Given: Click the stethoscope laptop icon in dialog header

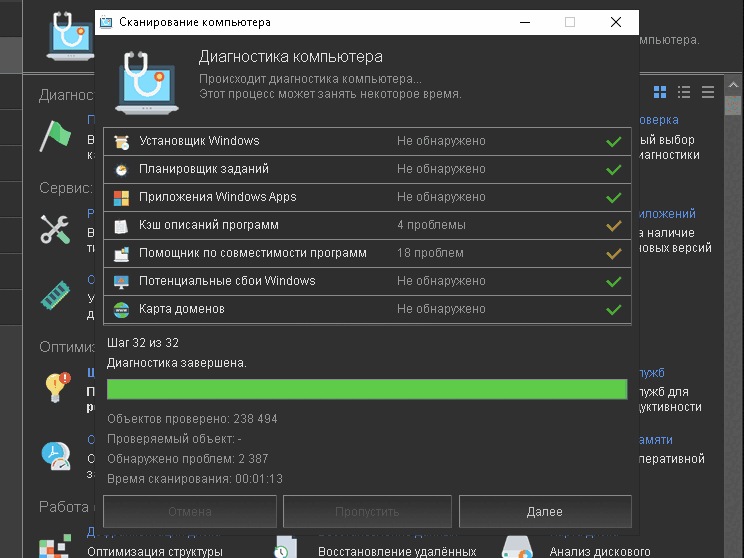Looking at the screenshot, I should [147, 82].
